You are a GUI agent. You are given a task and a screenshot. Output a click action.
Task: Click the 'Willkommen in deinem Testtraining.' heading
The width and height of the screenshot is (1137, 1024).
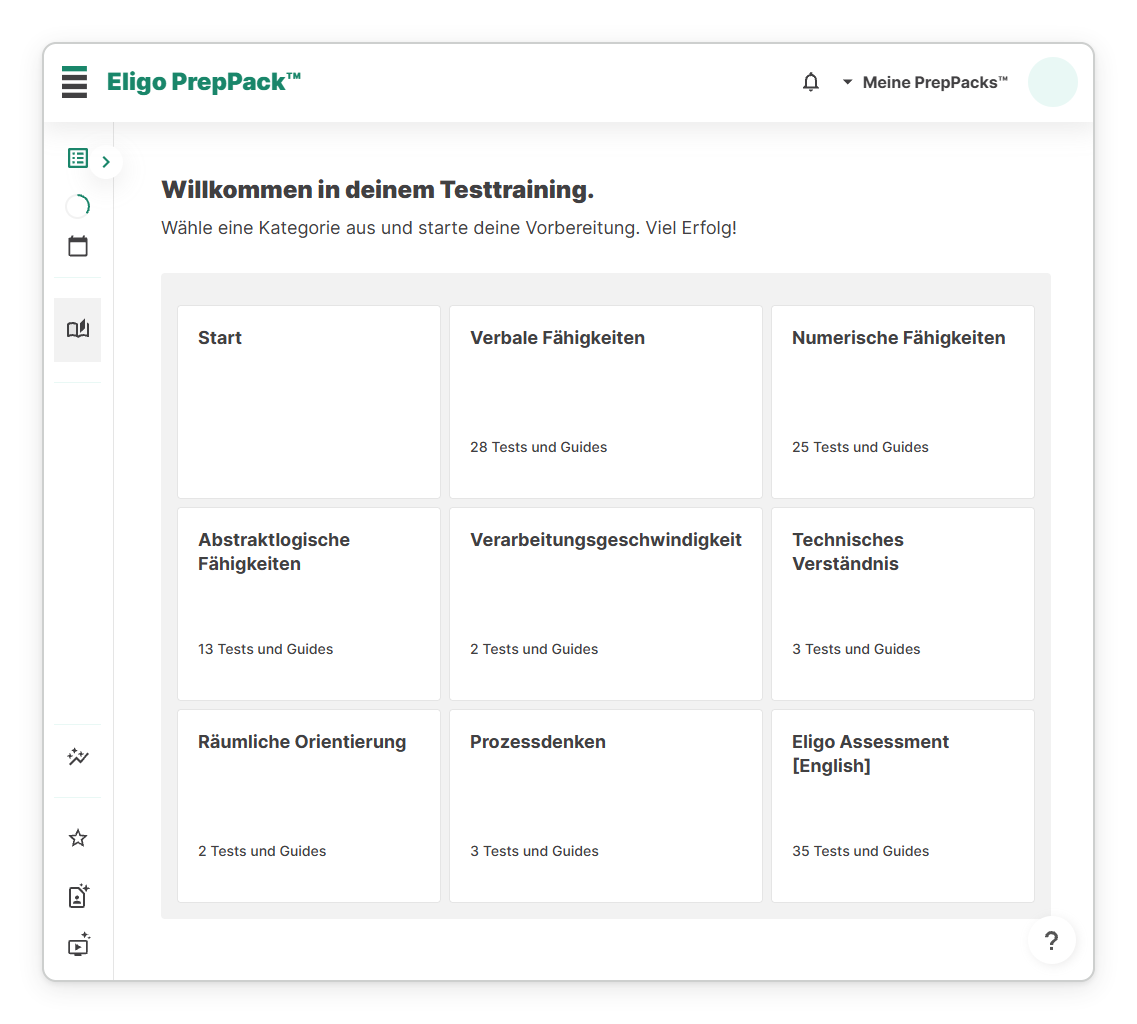point(377,189)
